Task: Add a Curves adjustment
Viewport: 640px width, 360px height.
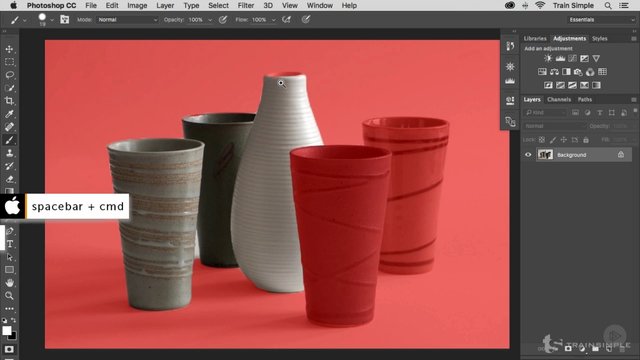Action: point(572,58)
